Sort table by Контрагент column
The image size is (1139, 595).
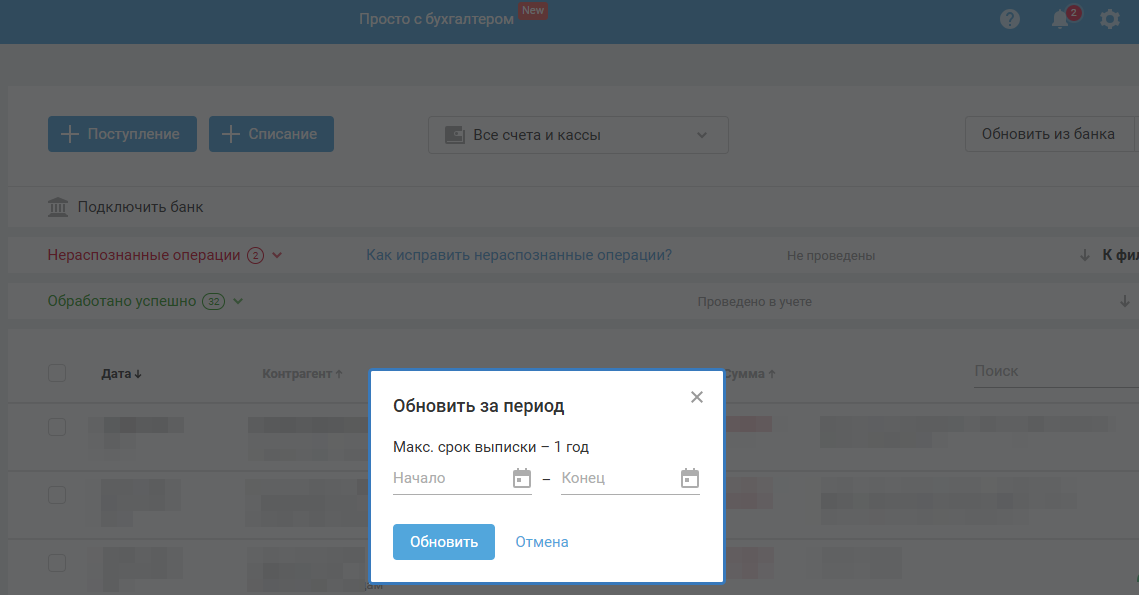(302, 373)
